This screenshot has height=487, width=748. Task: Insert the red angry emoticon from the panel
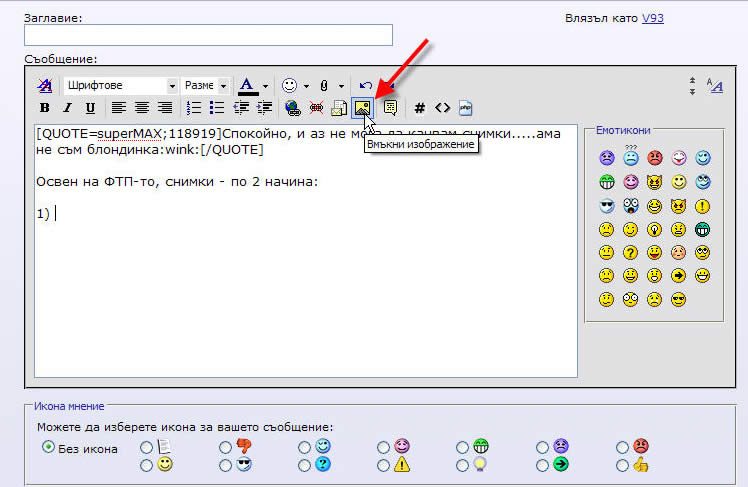[654, 158]
